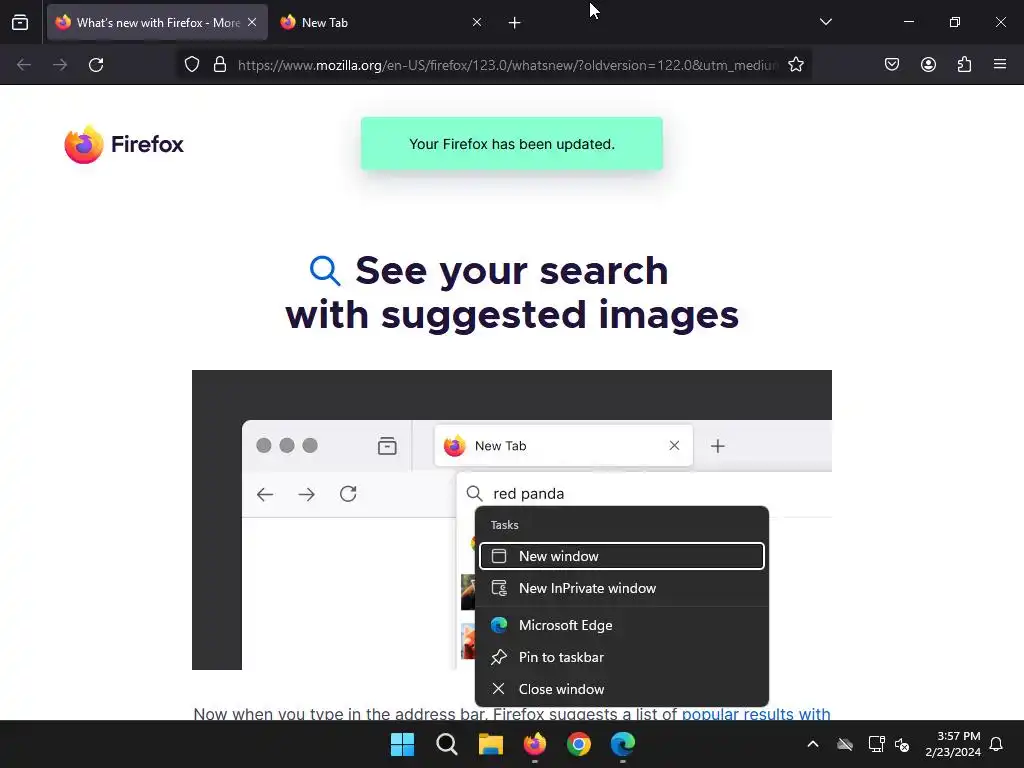
Task: Close the New Tab tab
Action: coord(477,22)
